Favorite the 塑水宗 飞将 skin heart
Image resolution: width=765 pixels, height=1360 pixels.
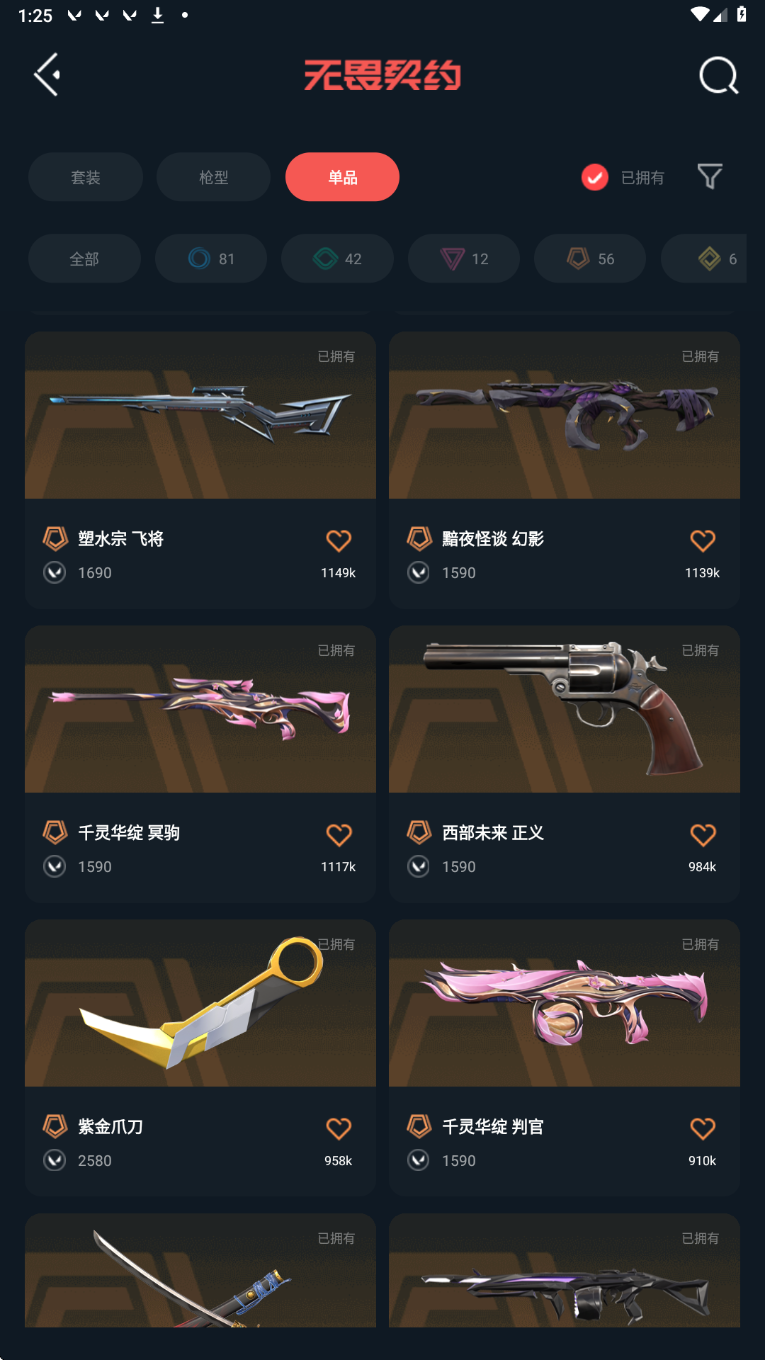(339, 541)
